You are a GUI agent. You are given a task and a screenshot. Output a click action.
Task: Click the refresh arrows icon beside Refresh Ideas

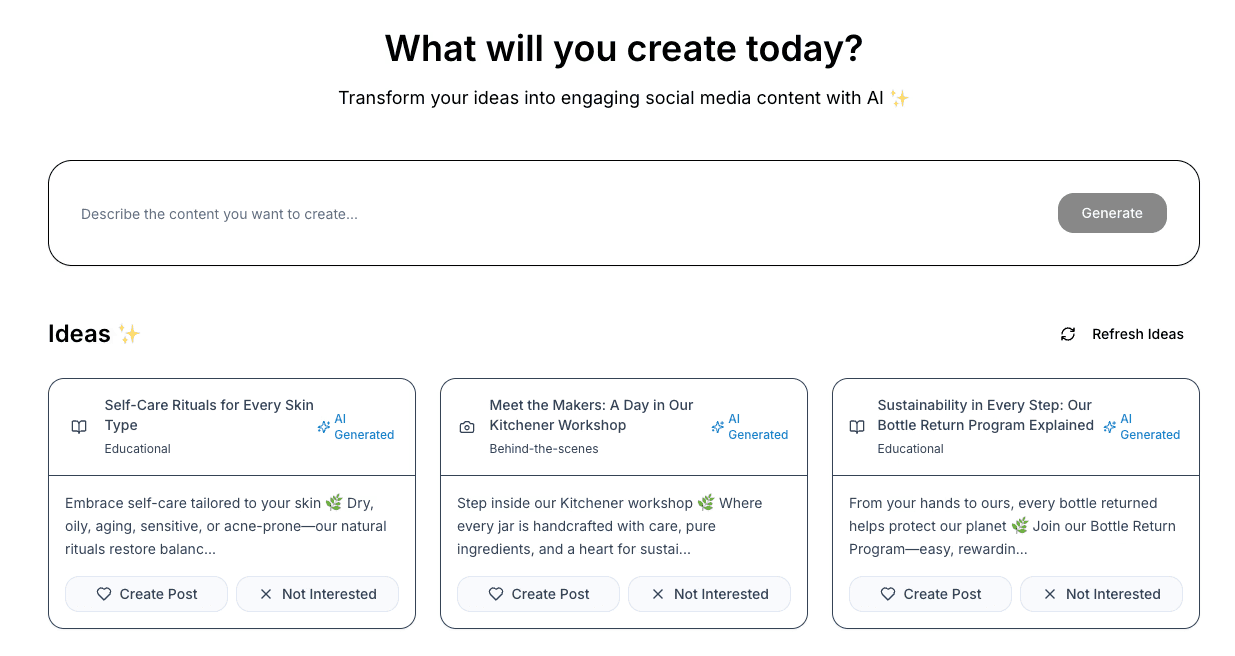1068,334
